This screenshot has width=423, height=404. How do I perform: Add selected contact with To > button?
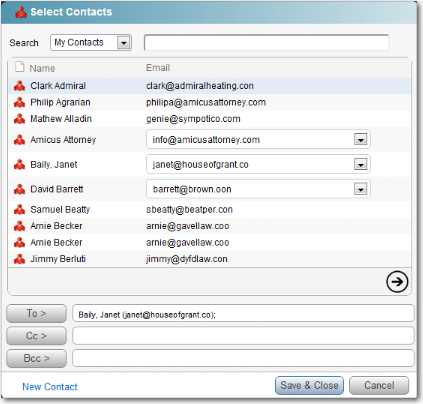click(x=37, y=313)
